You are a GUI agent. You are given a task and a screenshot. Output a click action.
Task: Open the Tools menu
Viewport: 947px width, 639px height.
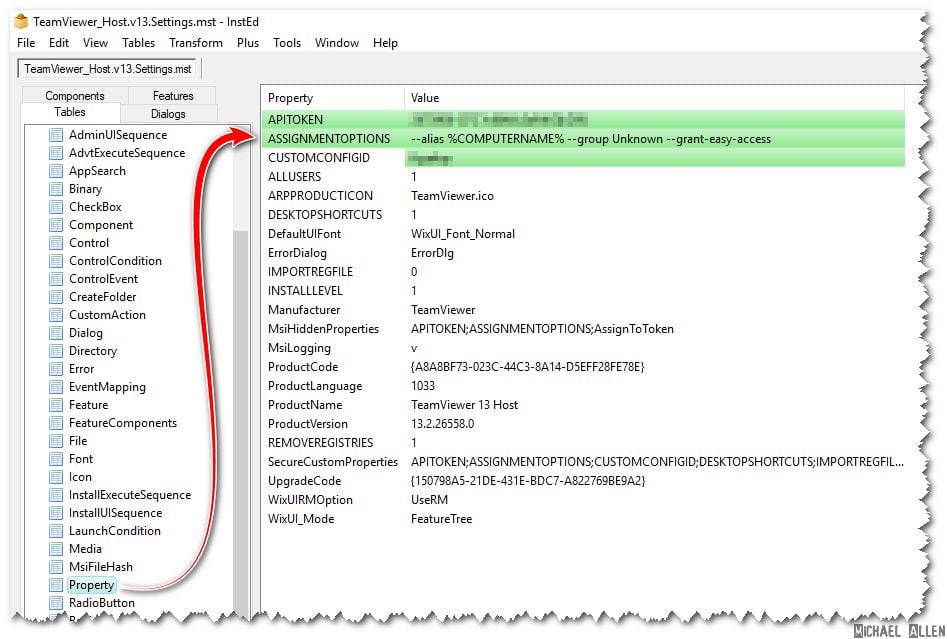tap(287, 43)
